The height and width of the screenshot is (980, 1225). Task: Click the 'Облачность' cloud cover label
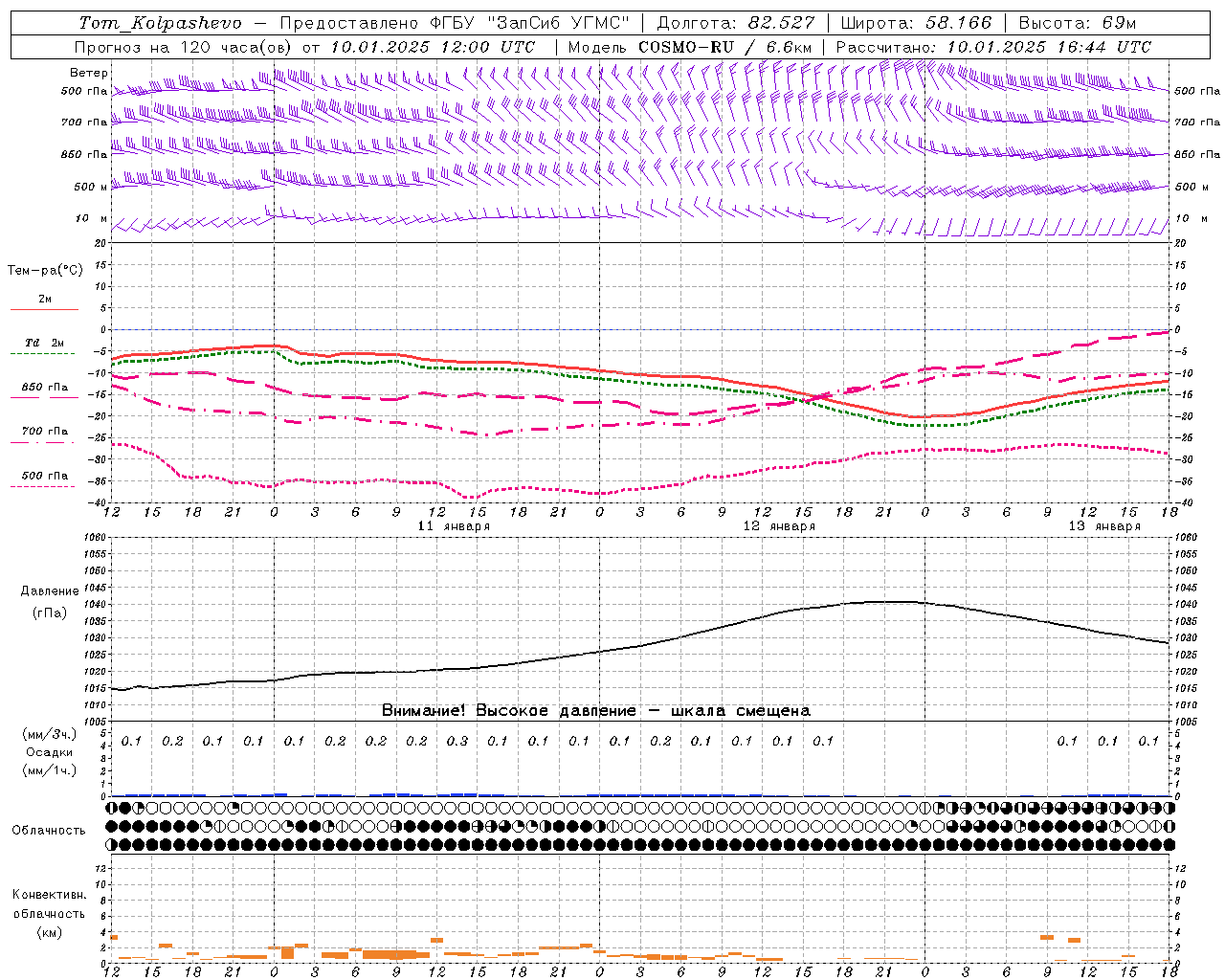click(49, 830)
